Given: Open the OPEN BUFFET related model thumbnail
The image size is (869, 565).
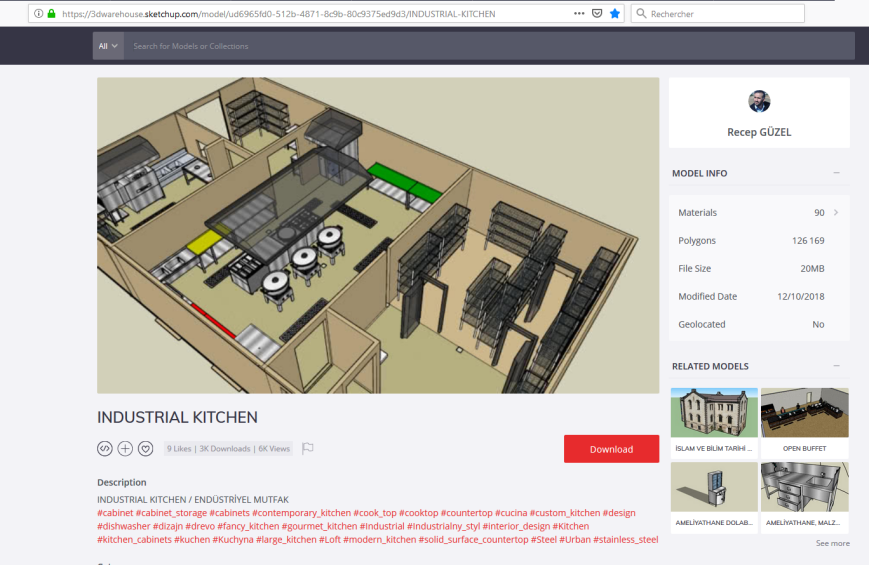Looking at the screenshot, I should pos(804,415).
